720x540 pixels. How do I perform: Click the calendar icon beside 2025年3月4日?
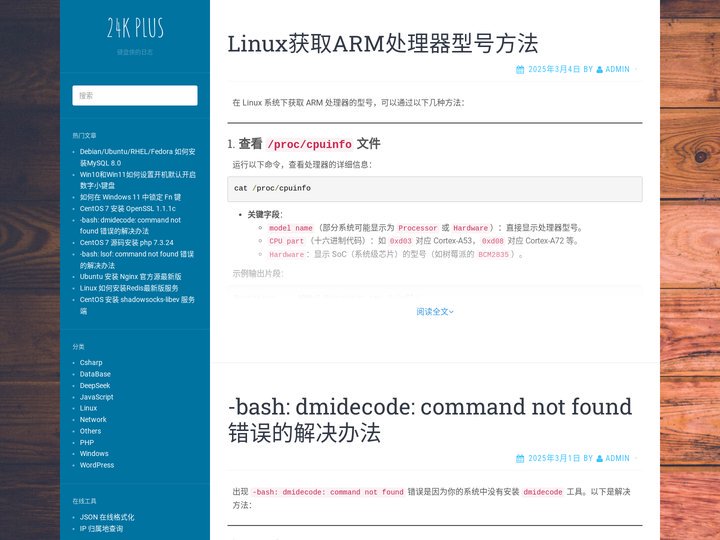(x=520, y=69)
